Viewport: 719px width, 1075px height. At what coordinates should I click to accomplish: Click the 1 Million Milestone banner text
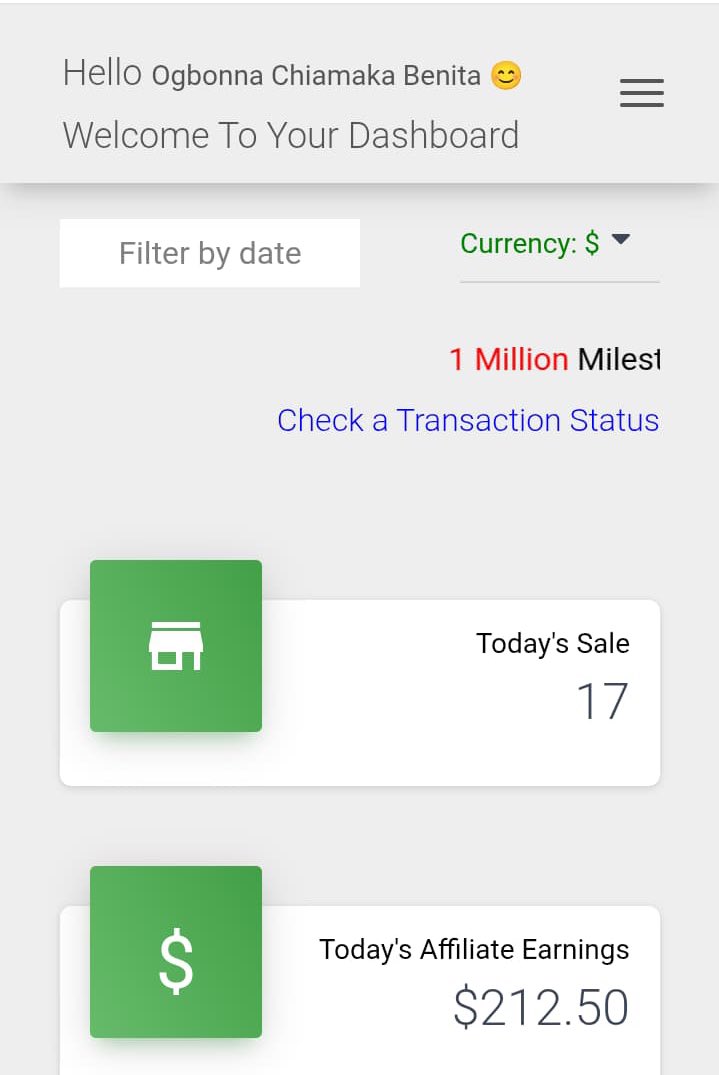tap(555, 359)
